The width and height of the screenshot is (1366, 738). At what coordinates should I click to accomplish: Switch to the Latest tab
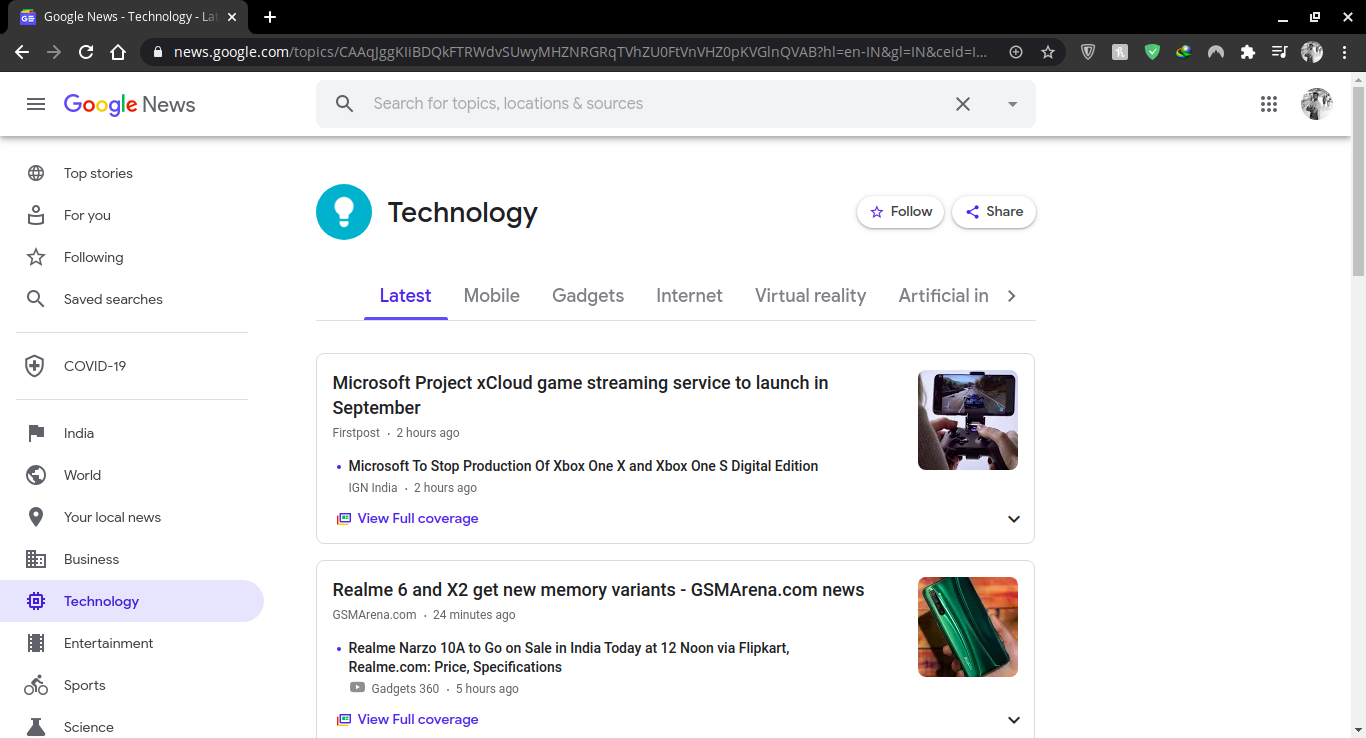click(x=405, y=296)
